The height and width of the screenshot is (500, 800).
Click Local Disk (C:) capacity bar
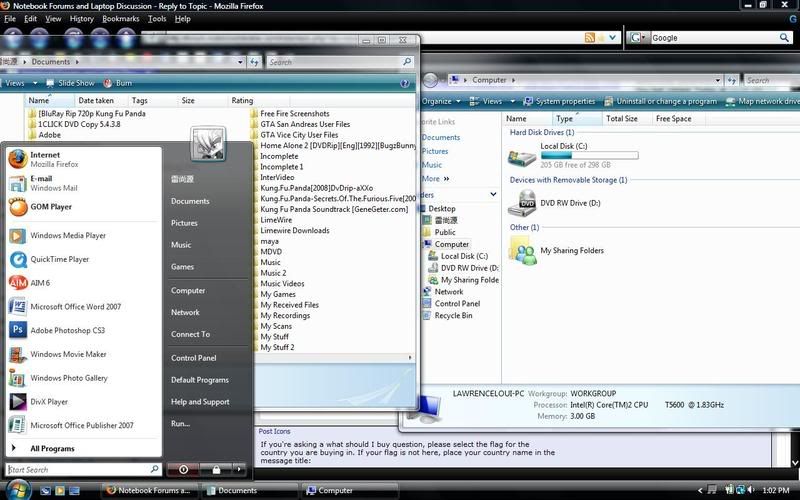589,155
